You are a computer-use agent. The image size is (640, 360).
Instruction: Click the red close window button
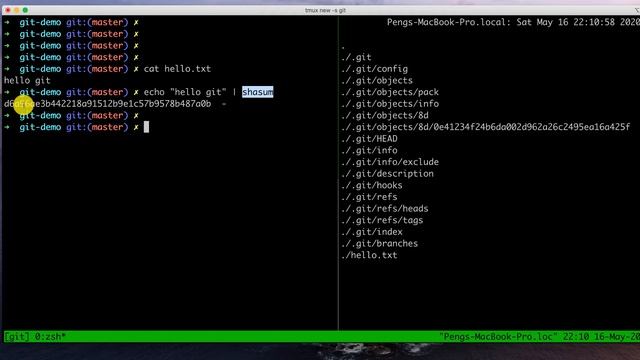tap(8, 10)
